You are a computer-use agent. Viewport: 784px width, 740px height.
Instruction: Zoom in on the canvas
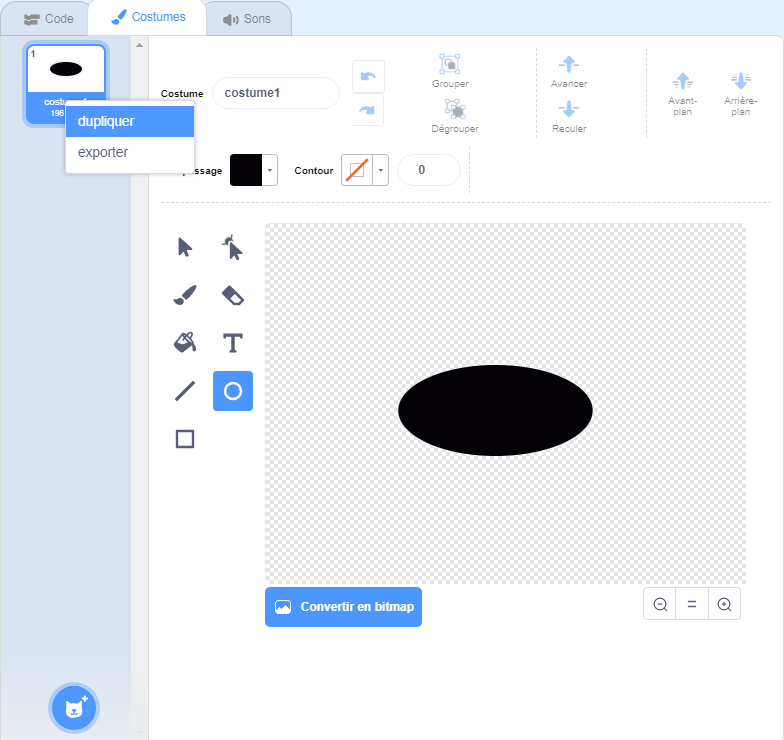click(x=724, y=604)
